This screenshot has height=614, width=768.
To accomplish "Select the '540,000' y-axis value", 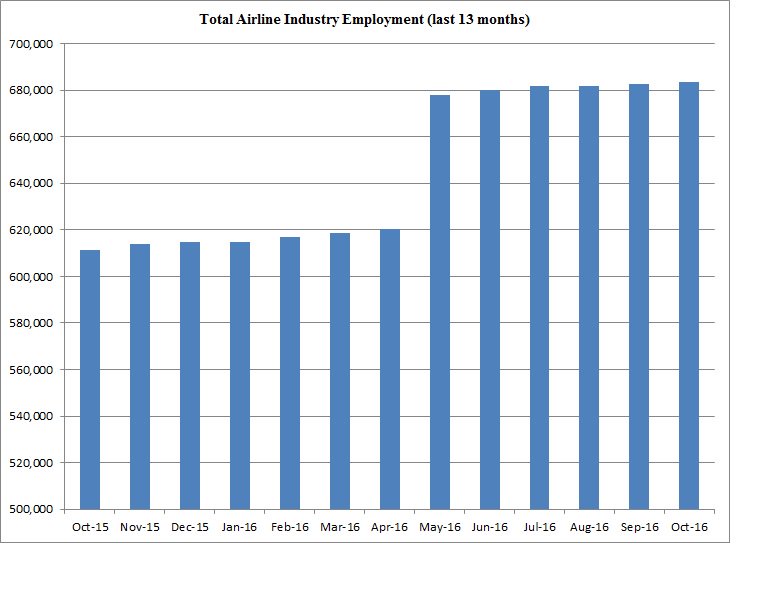I will point(31,416).
